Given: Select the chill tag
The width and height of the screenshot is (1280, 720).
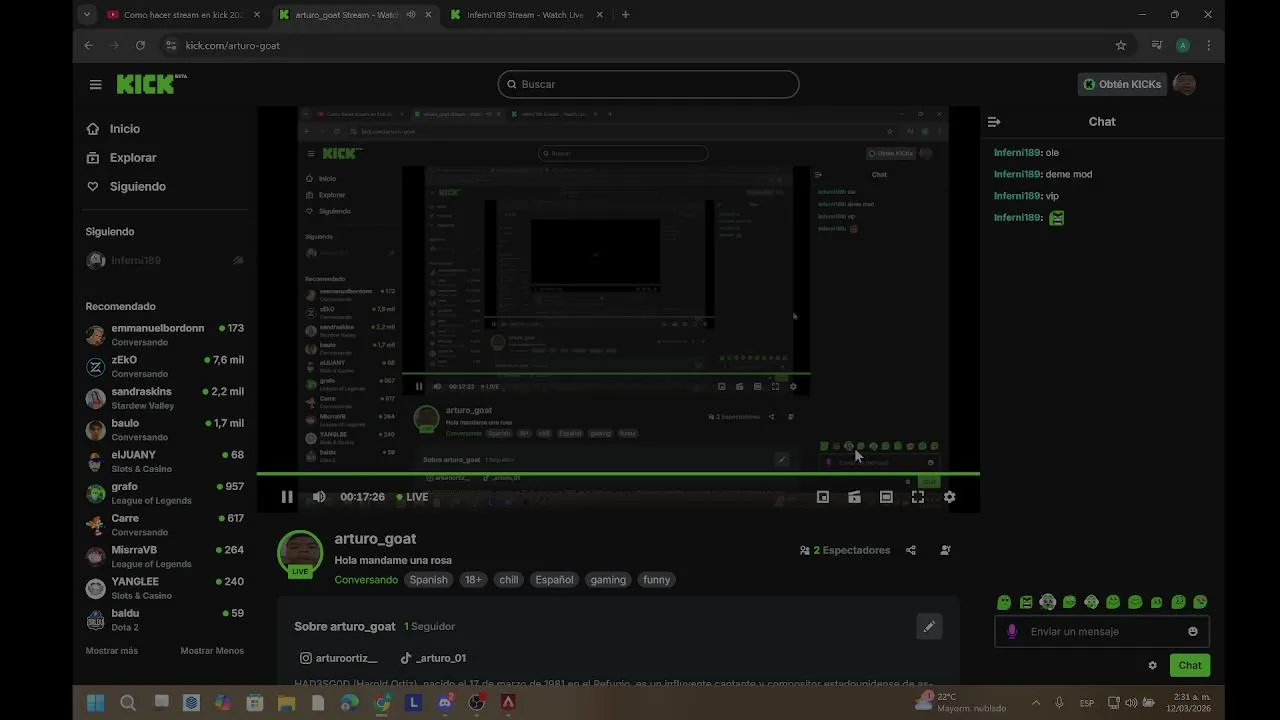Looking at the screenshot, I should coord(509,580).
